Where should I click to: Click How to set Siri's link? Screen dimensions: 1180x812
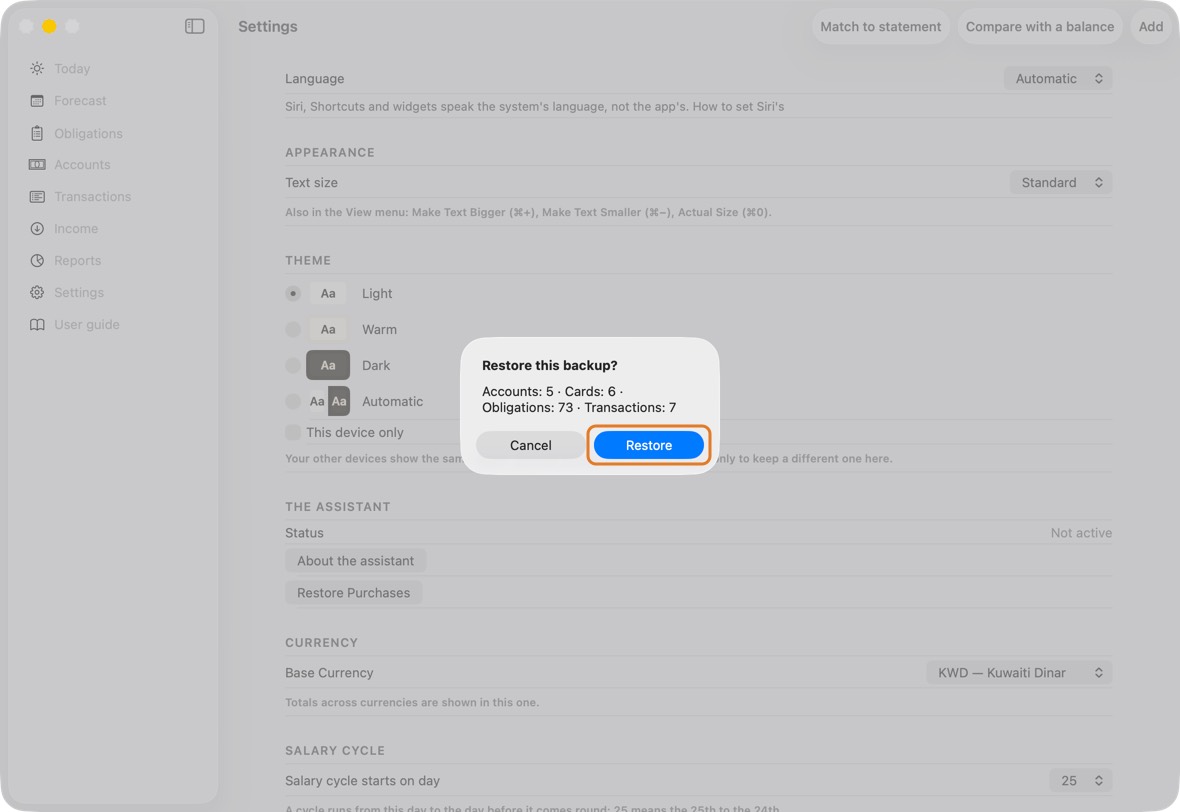click(738, 107)
